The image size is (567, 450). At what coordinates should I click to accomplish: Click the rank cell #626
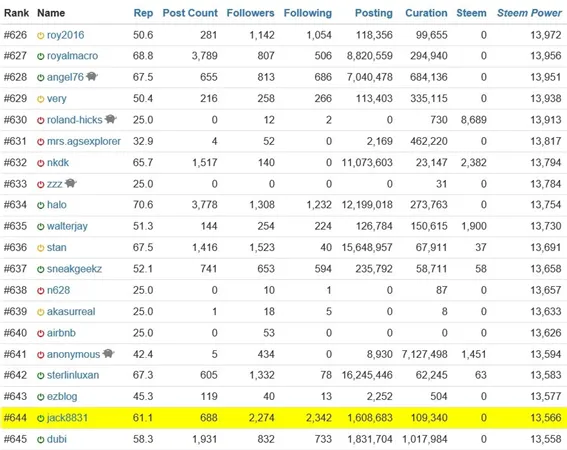(x=15, y=35)
